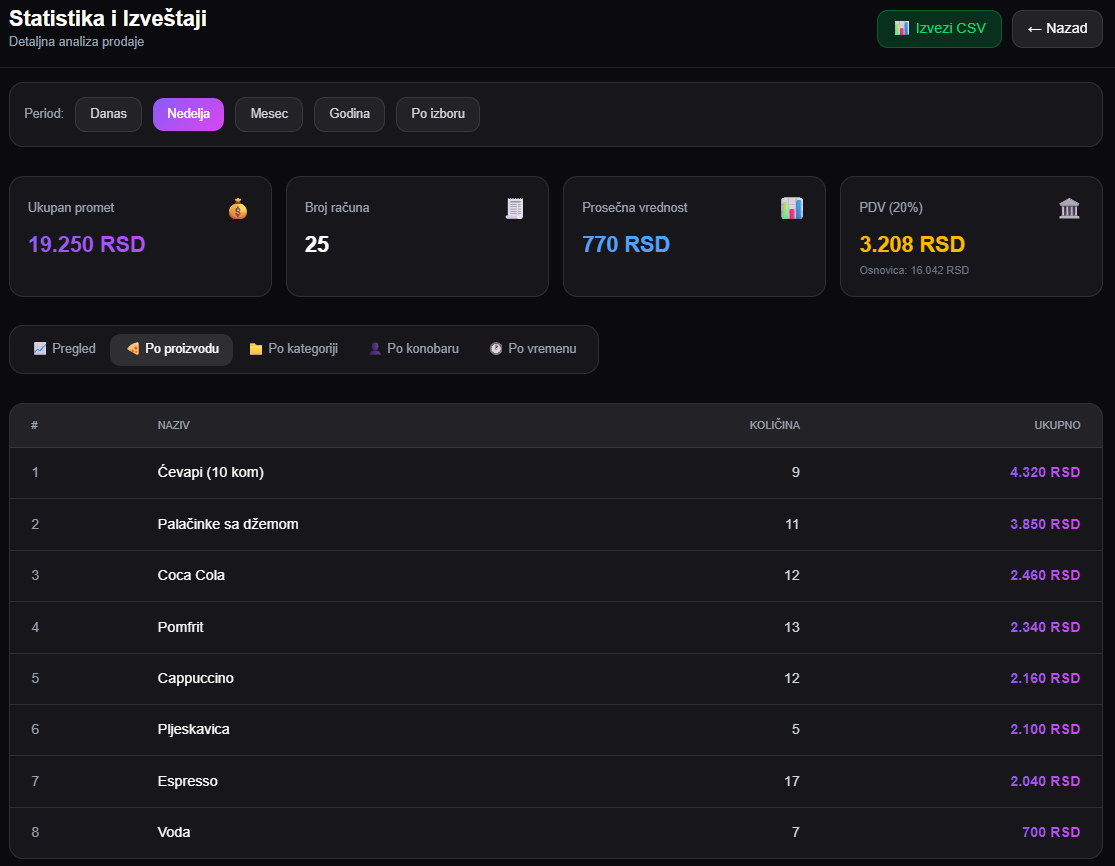Click Espresso quantity 17
1115x866 pixels.
click(792, 781)
